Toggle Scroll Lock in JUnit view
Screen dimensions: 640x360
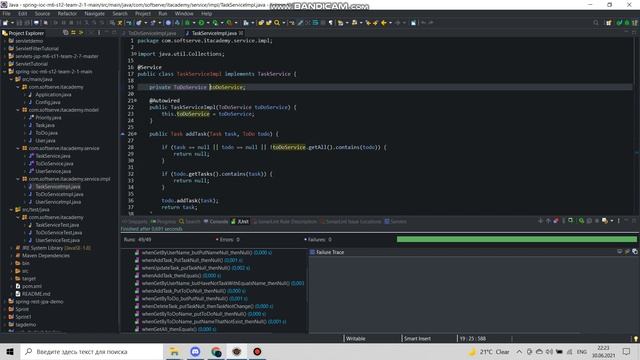click(570, 221)
